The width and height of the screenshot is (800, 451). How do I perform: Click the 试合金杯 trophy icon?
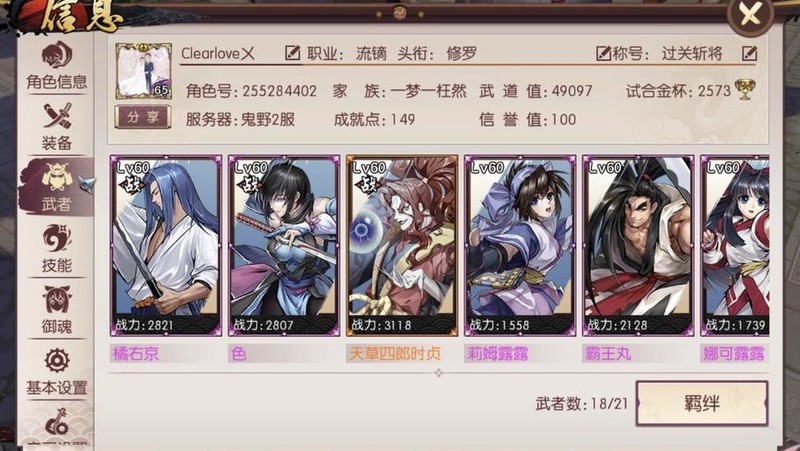click(x=745, y=90)
